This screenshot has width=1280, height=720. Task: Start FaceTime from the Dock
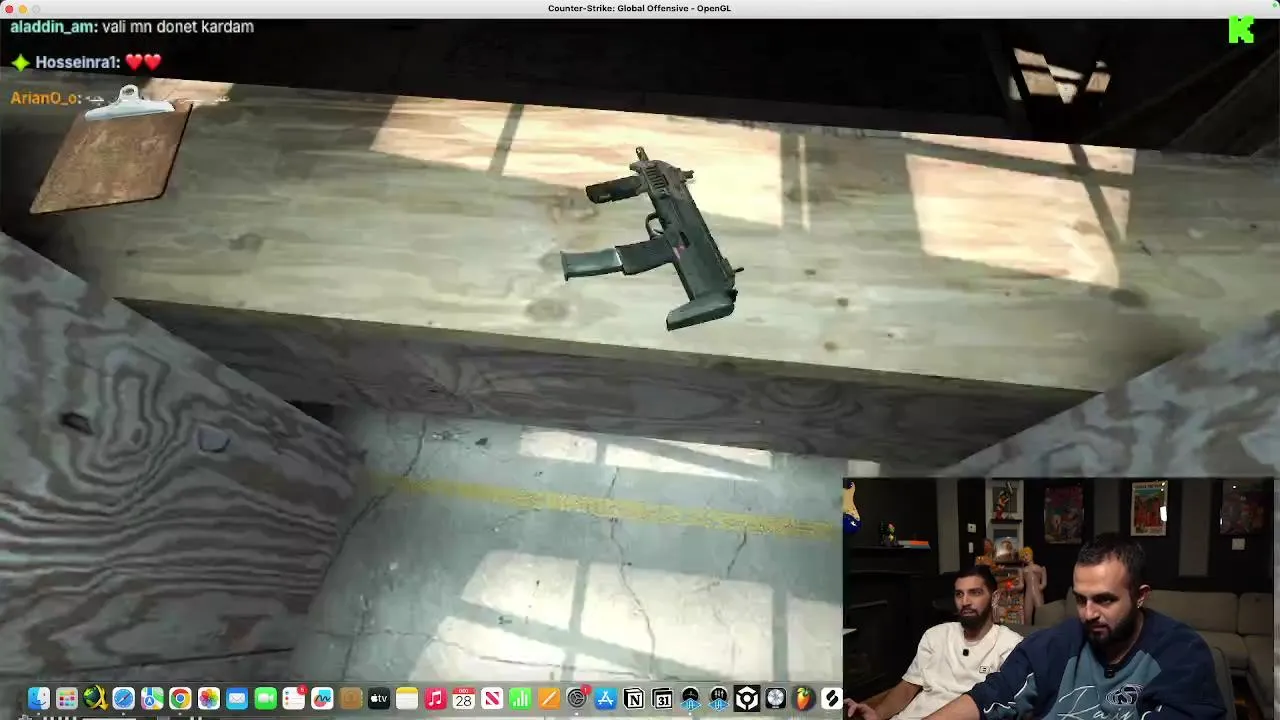click(x=265, y=699)
